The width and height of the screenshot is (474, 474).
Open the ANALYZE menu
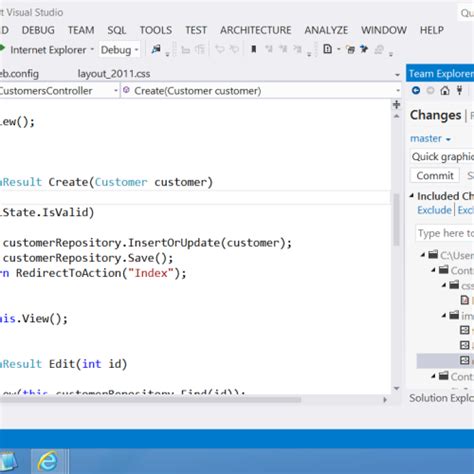(x=326, y=30)
